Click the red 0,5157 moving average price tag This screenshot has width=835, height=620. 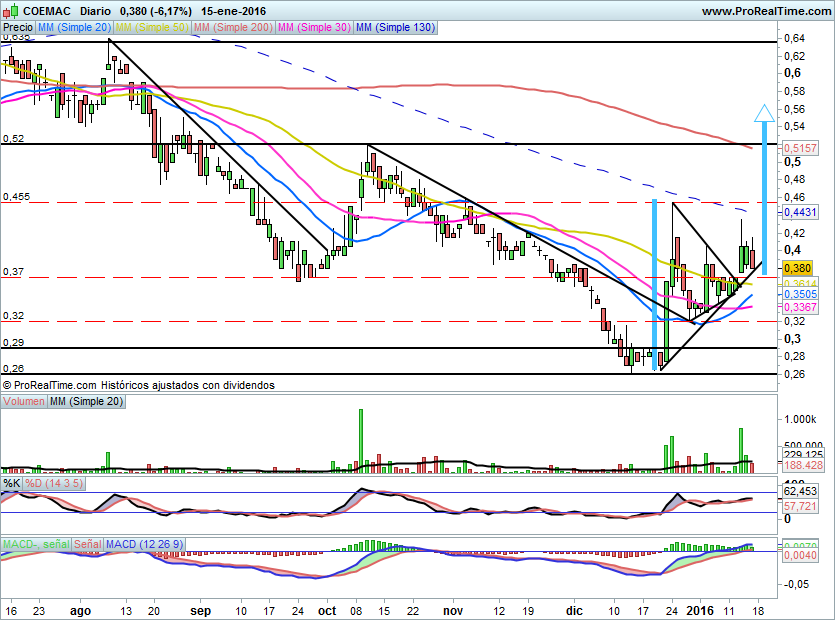point(801,147)
